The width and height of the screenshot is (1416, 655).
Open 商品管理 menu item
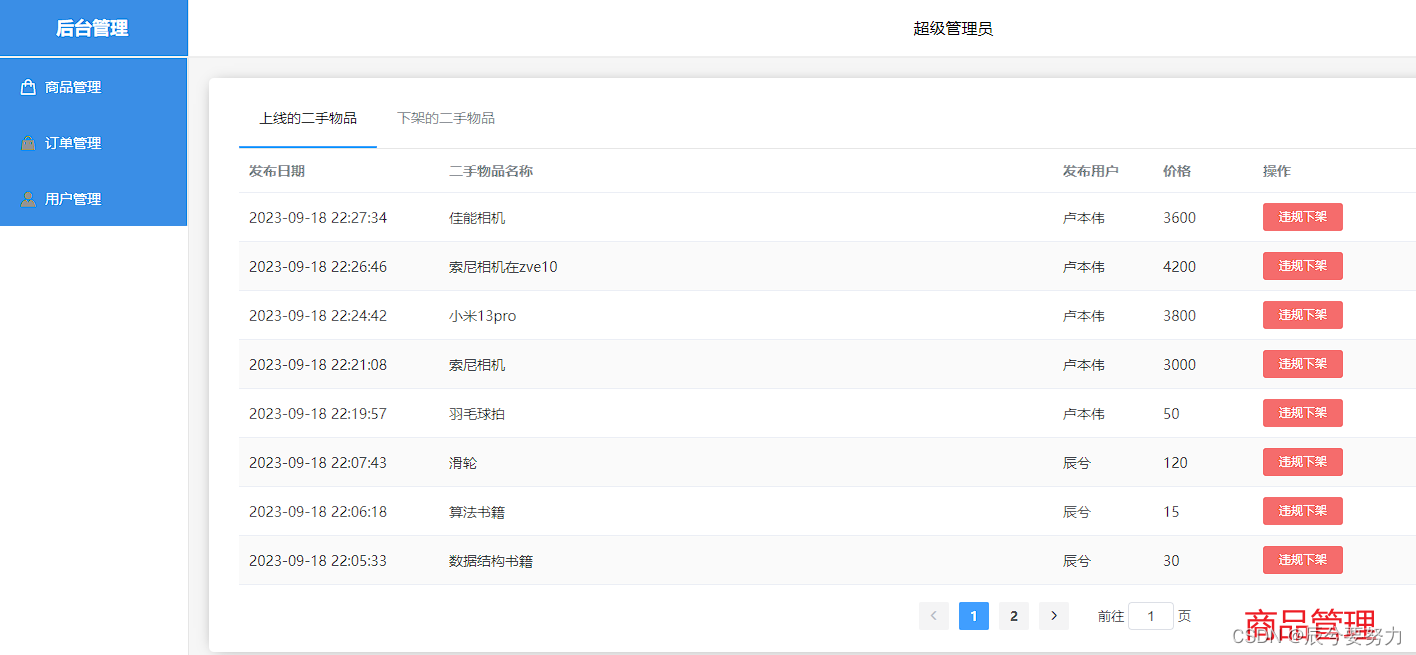93,87
